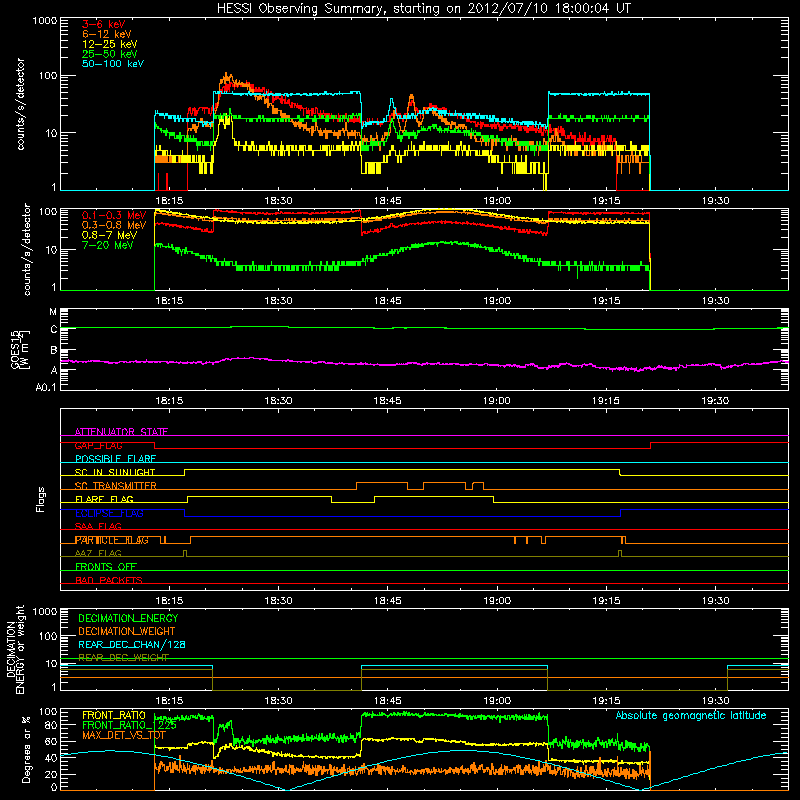Click the green 7-20 MeV legend label

tap(108, 245)
